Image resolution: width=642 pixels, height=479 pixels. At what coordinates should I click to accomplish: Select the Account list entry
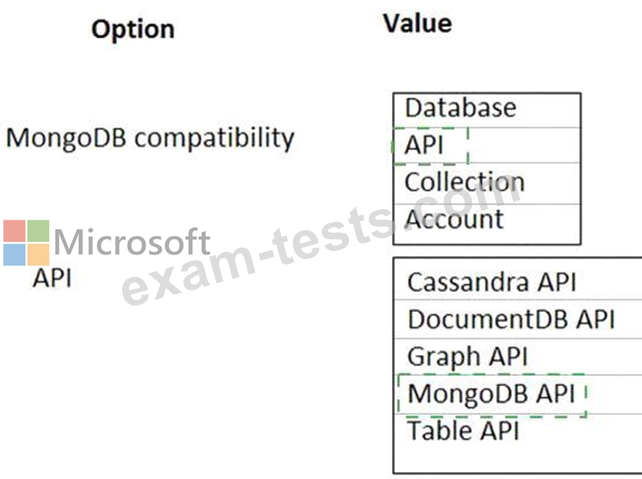[x=486, y=220]
